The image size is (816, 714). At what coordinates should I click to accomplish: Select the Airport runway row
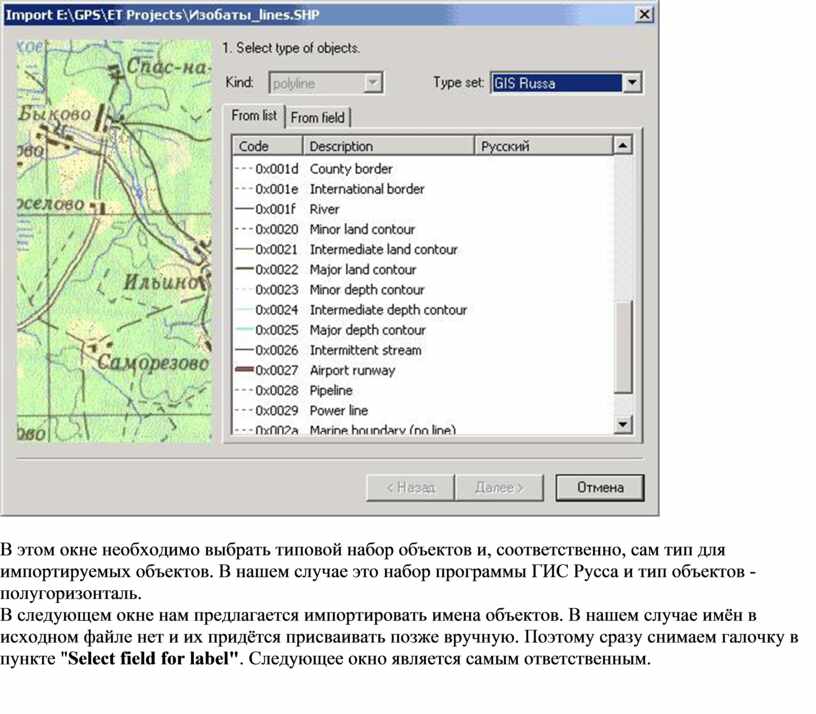[423, 370]
